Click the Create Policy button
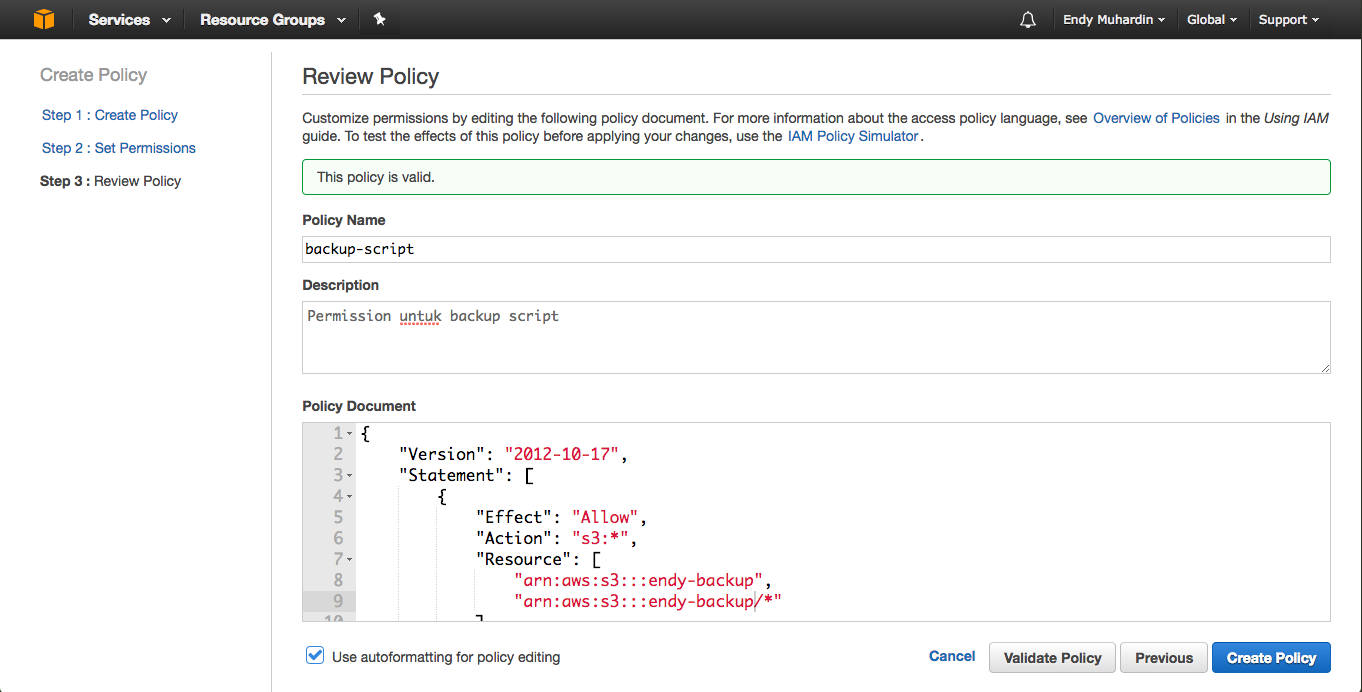Image resolution: width=1362 pixels, height=692 pixels. (x=1271, y=657)
